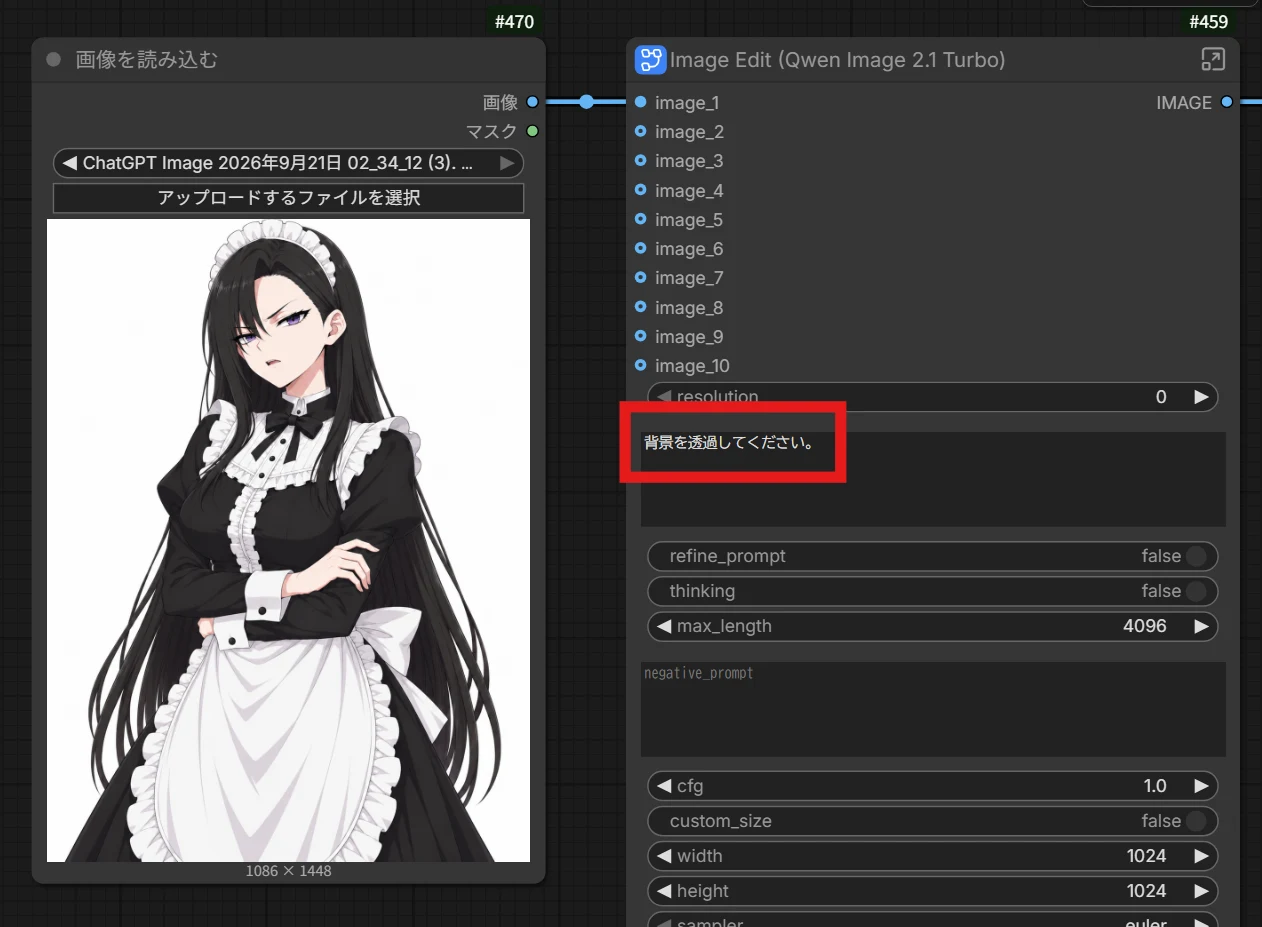
Task: Click the image_4 input port
Action: pyautogui.click(x=641, y=190)
